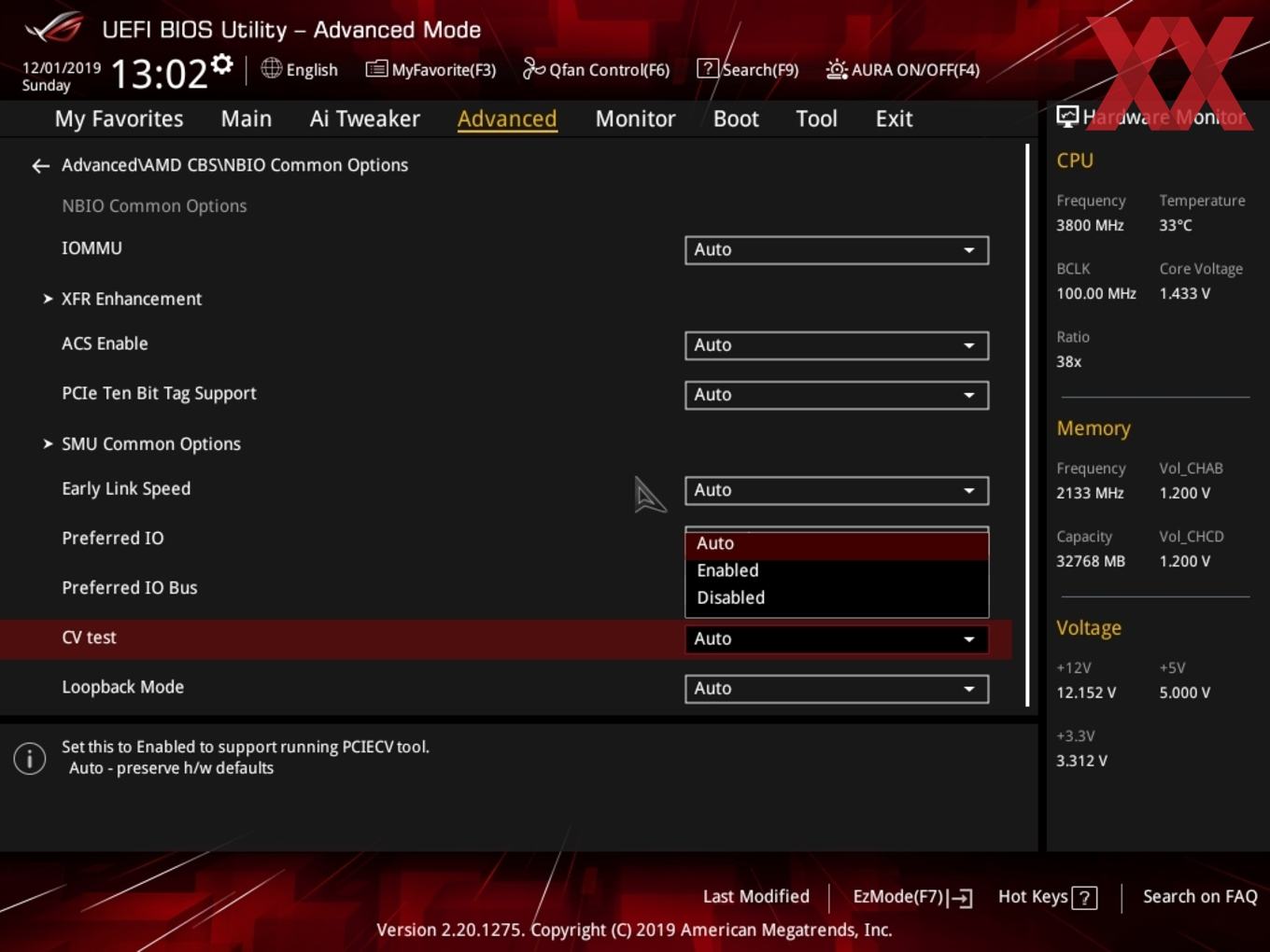Viewport: 1270px width, 952px height.
Task: Click the Search(F9) label
Action: (x=760, y=70)
